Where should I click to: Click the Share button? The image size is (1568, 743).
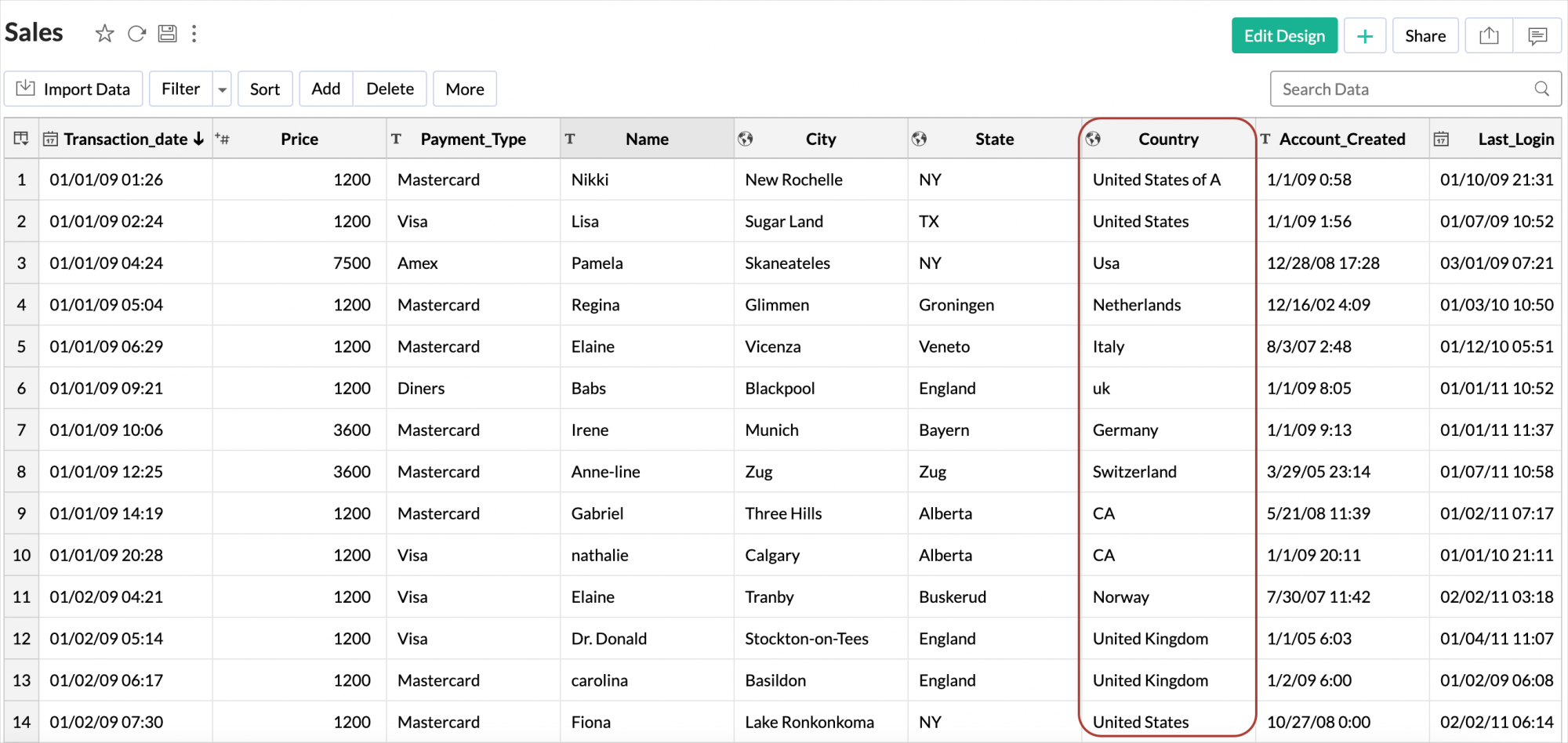pyautogui.click(x=1425, y=36)
